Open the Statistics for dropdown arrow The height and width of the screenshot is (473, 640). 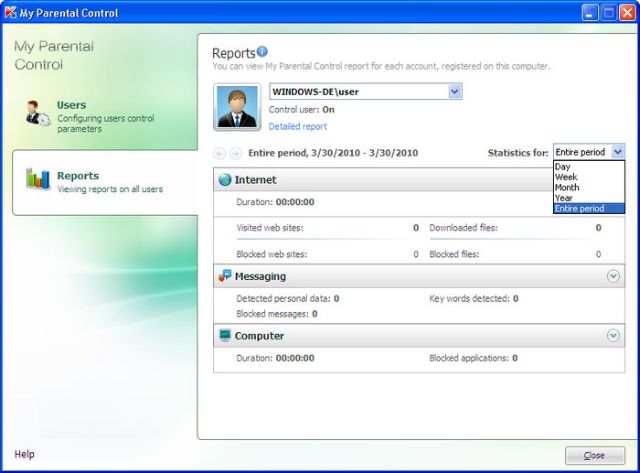pos(618,152)
